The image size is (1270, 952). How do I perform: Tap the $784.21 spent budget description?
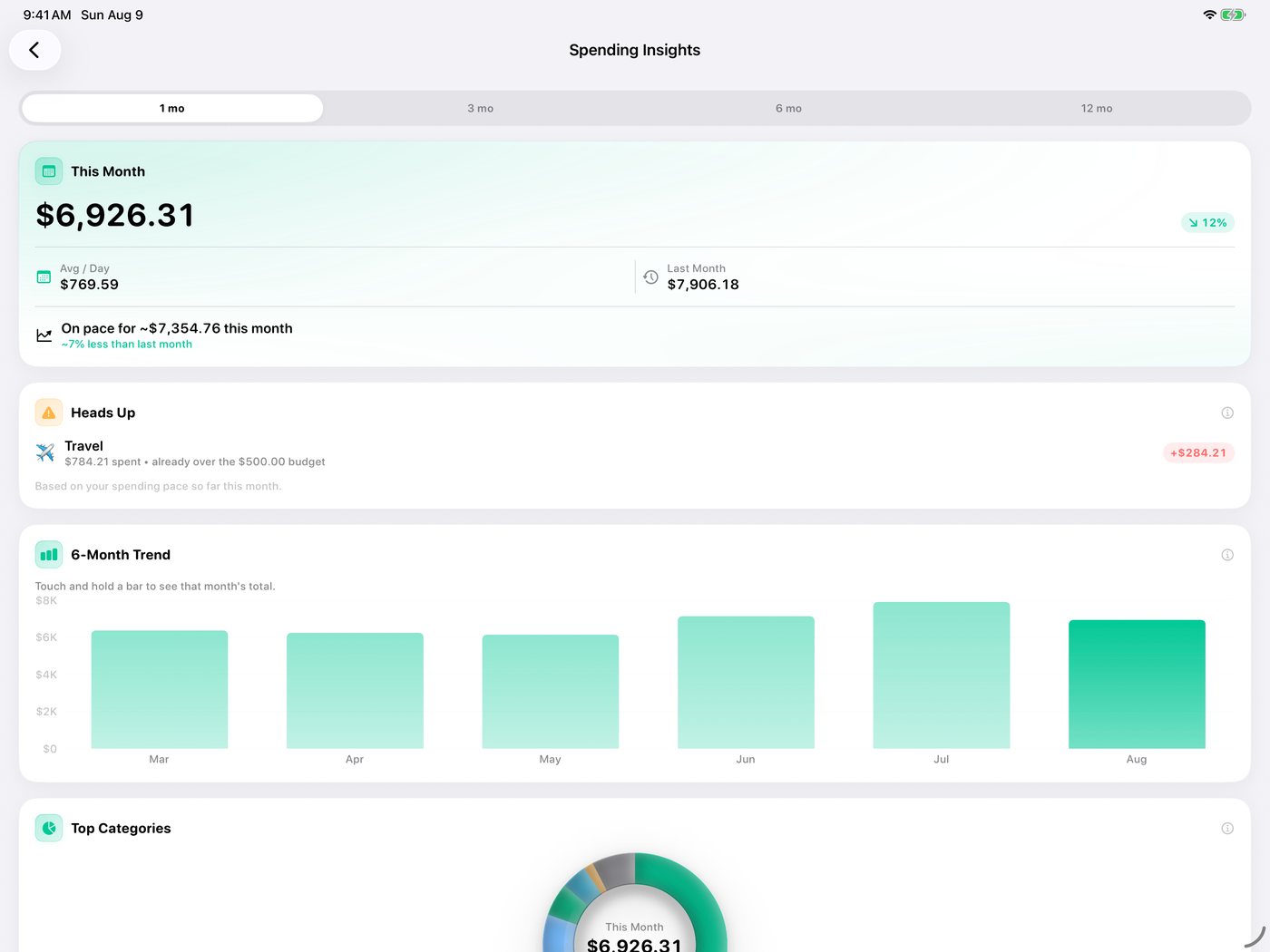click(195, 461)
